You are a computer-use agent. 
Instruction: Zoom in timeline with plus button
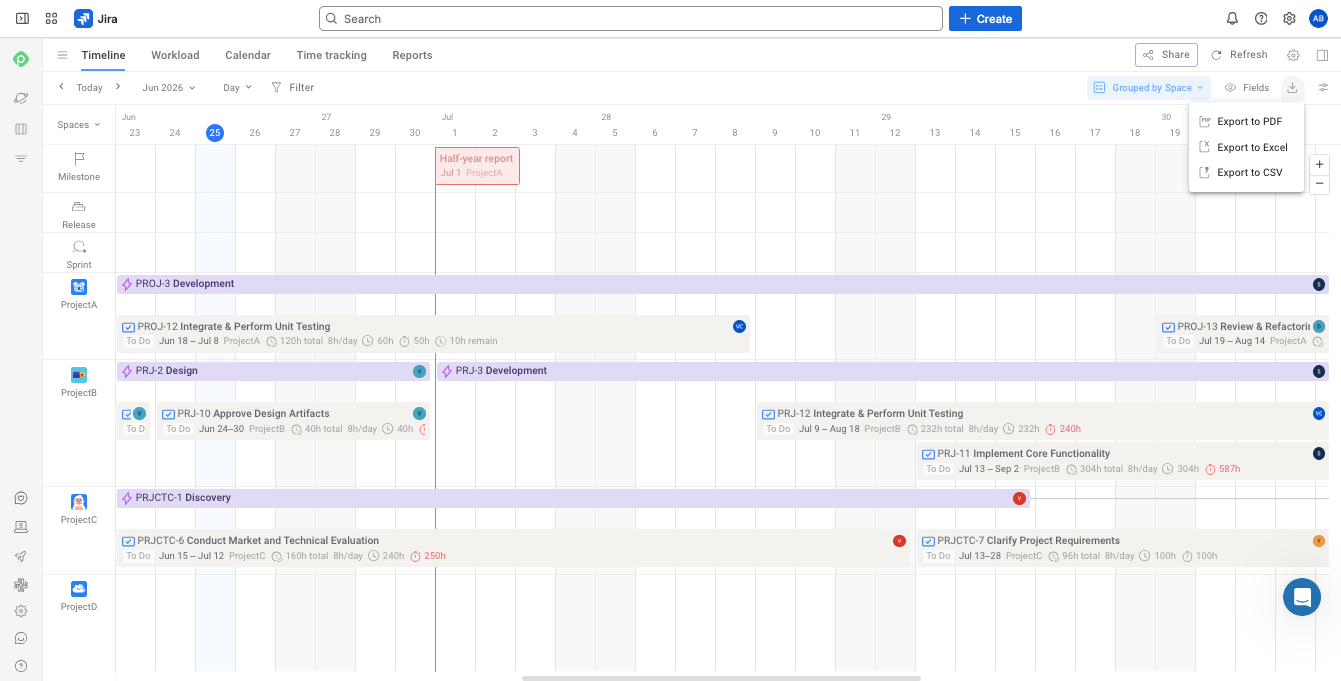point(1320,164)
